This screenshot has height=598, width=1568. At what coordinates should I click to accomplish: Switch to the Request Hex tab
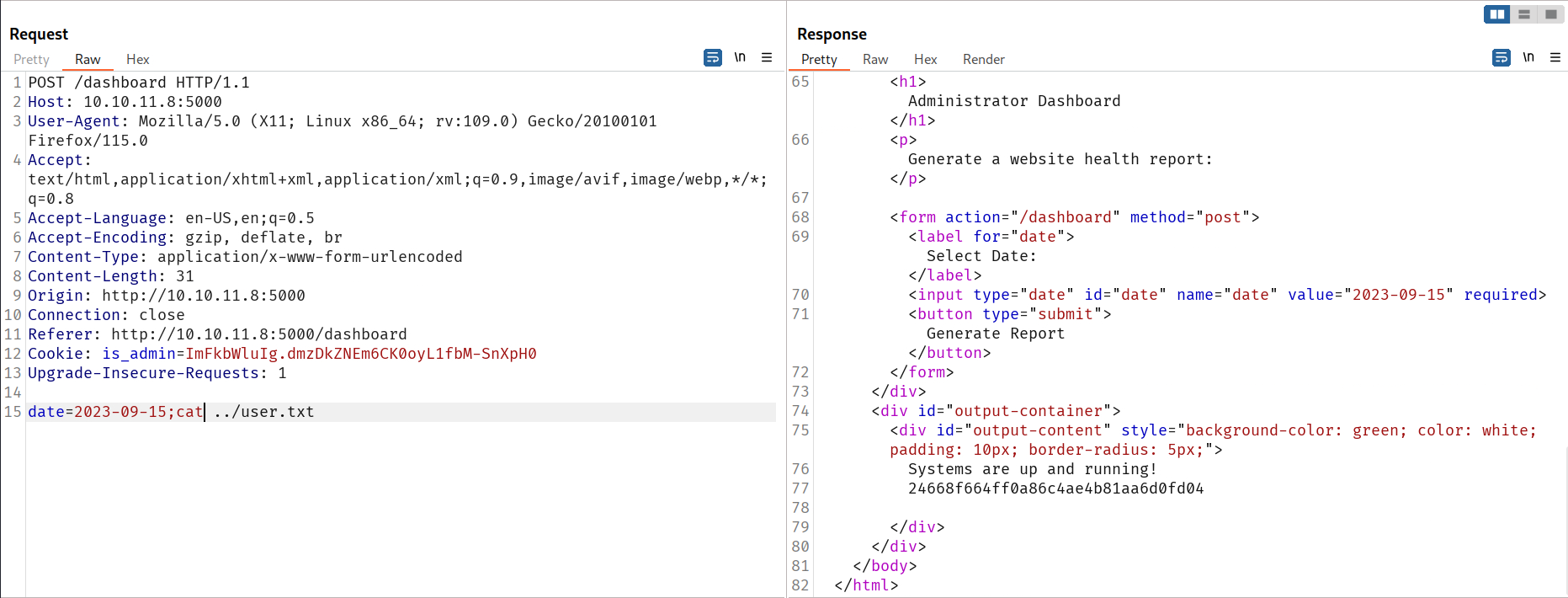click(x=138, y=59)
